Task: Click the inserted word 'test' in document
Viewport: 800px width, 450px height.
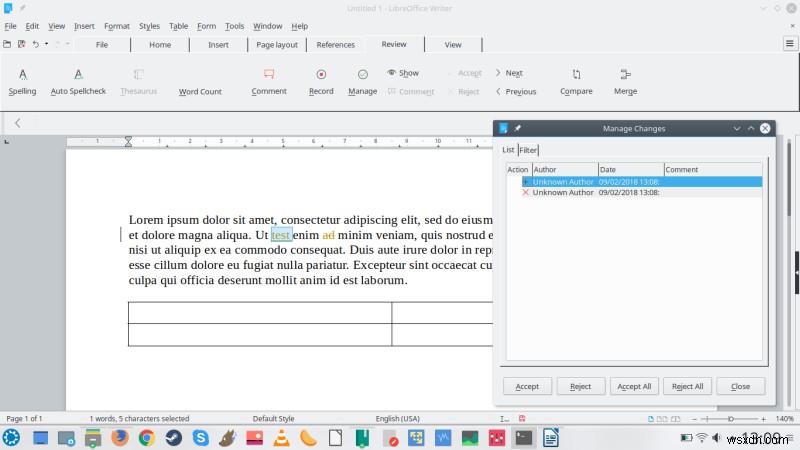Action: (281, 235)
